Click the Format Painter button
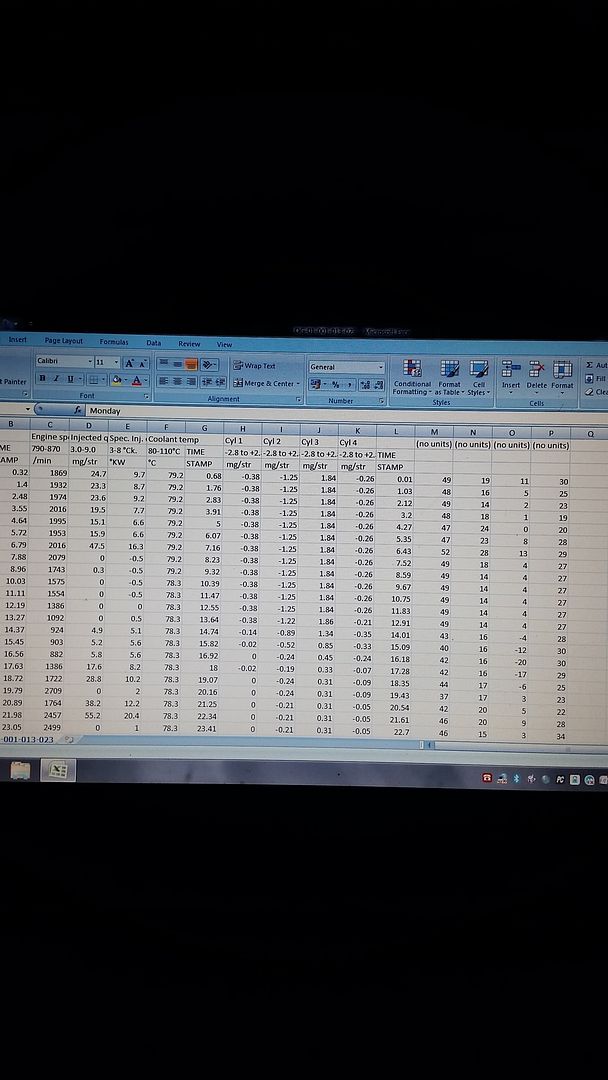This screenshot has width=608, height=1080. [x=14, y=382]
